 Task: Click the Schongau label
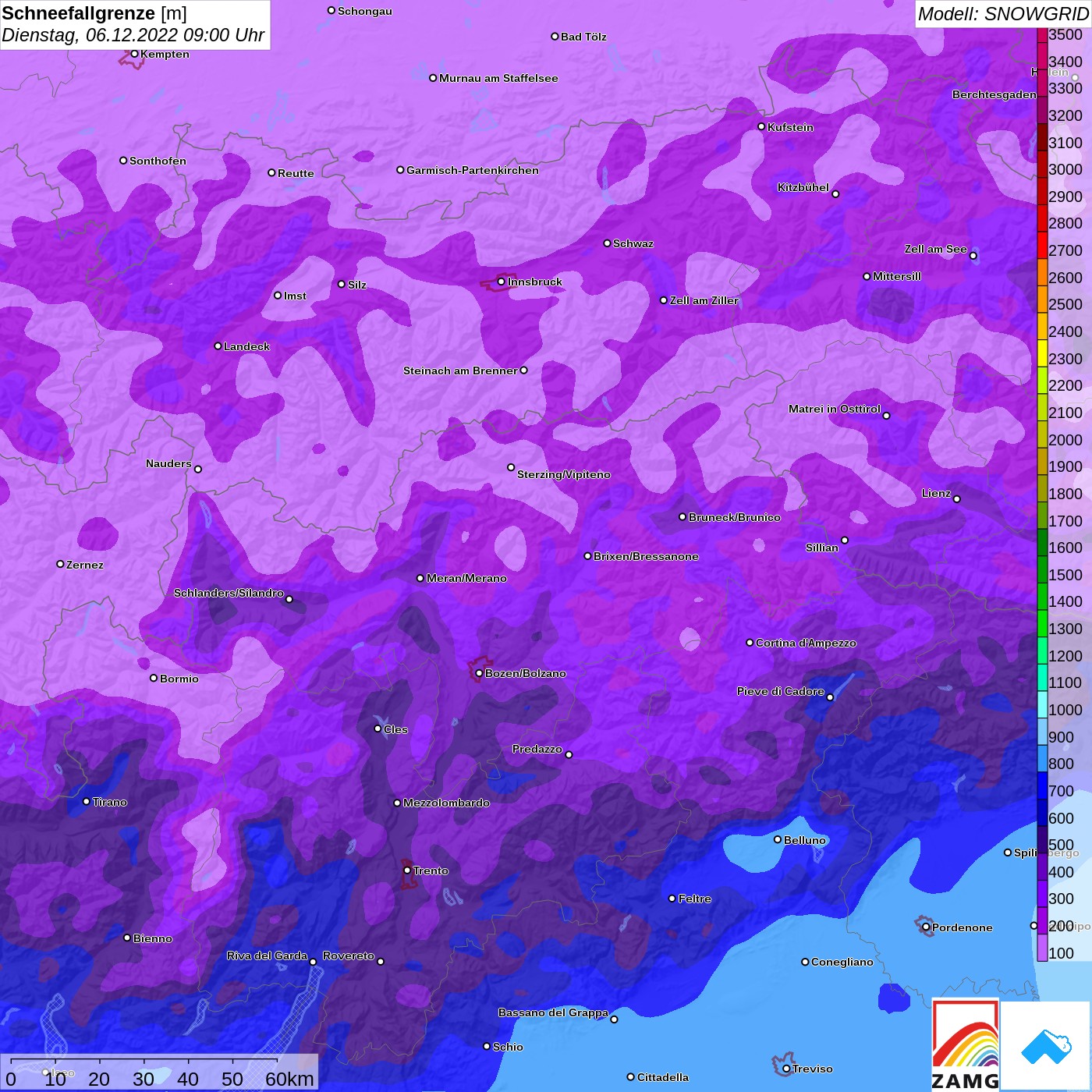(x=365, y=11)
